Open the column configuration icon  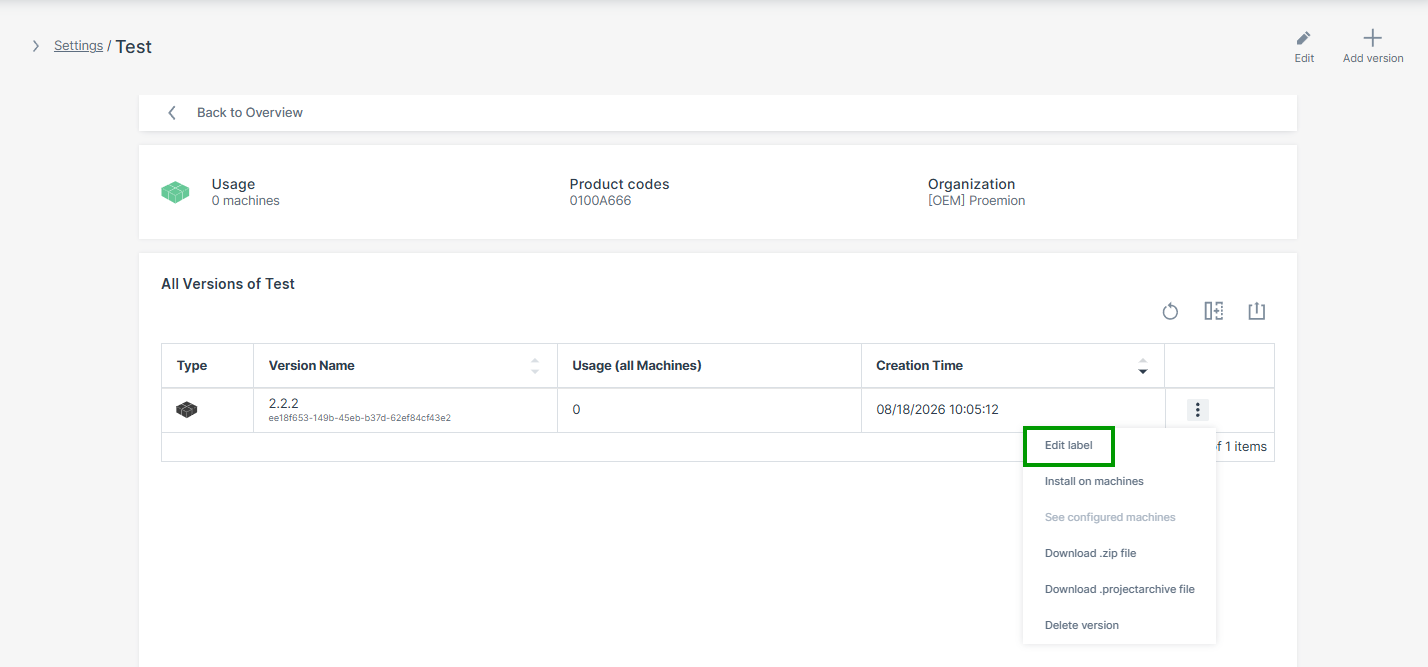click(x=1214, y=311)
